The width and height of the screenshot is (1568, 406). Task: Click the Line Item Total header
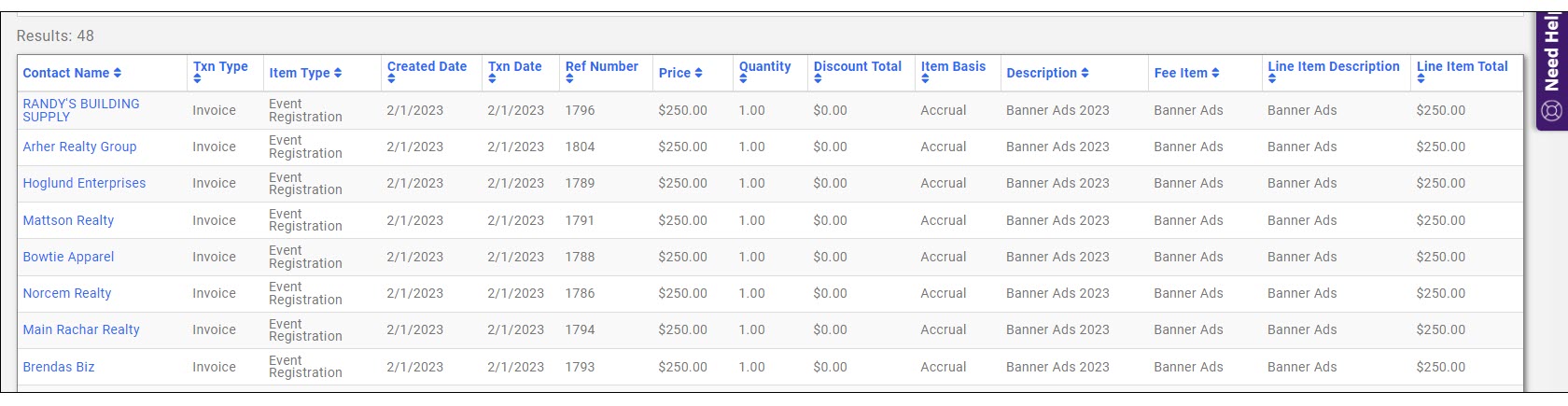click(1462, 67)
